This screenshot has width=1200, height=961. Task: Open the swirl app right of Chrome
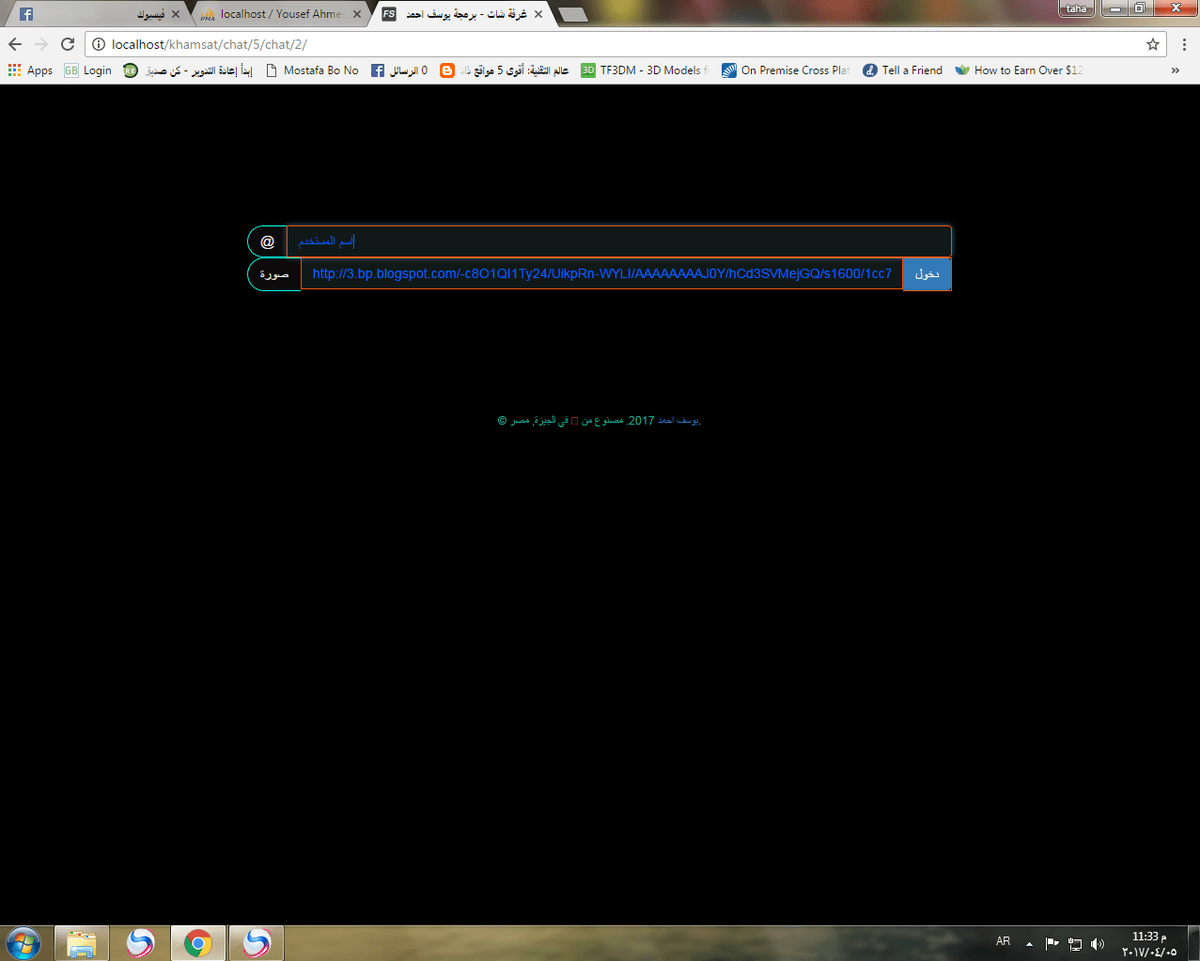click(x=257, y=943)
